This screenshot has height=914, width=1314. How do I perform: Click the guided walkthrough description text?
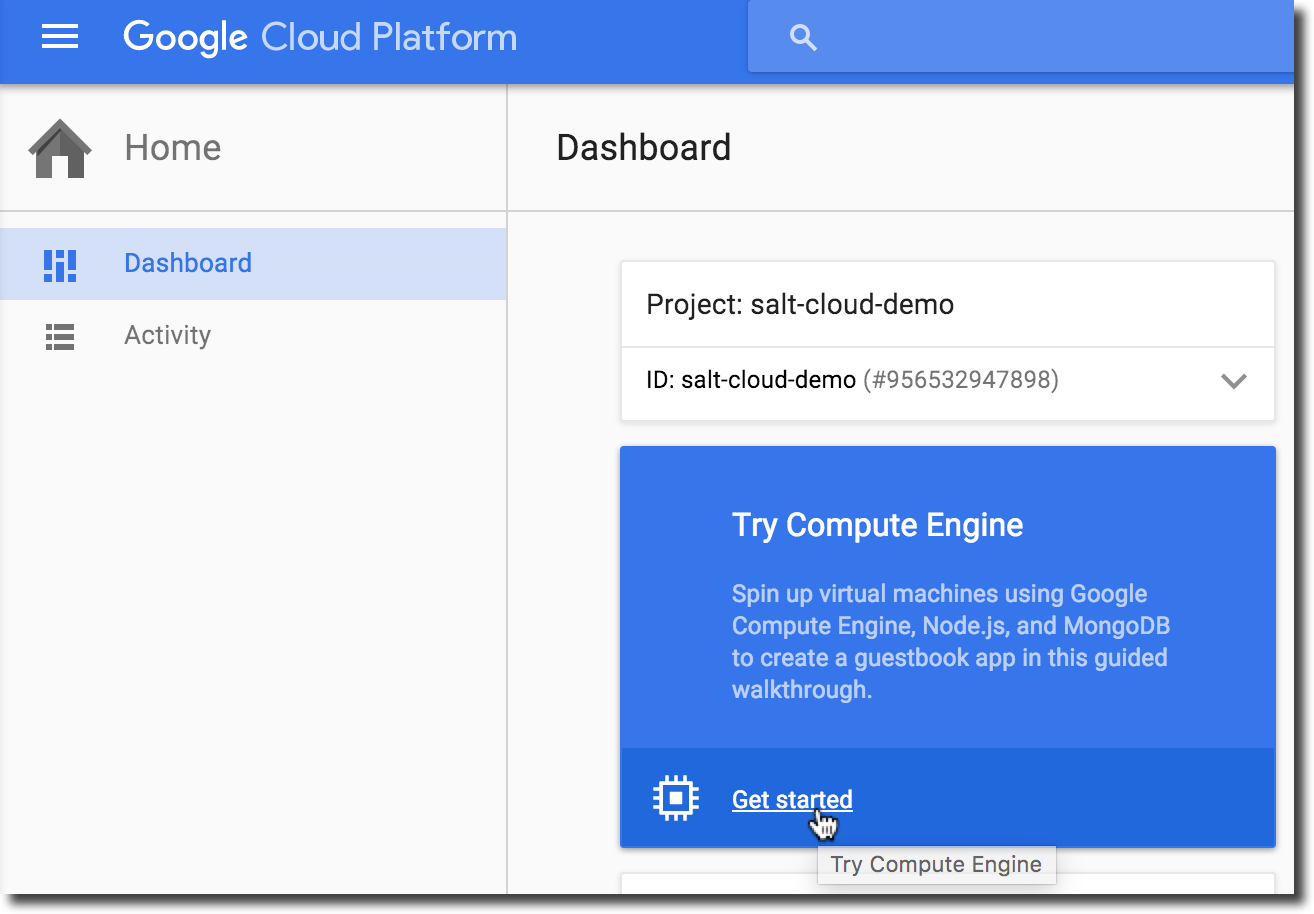tap(950, 641)
